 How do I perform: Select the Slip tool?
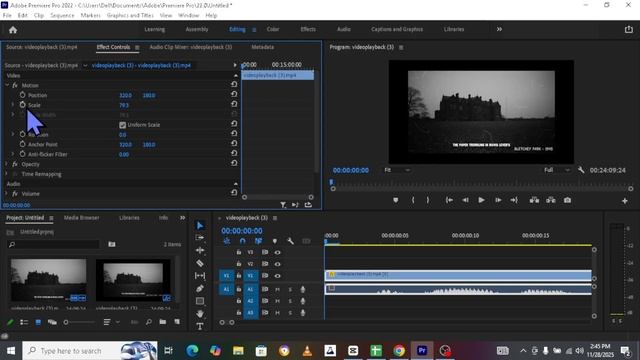(200, 276)
